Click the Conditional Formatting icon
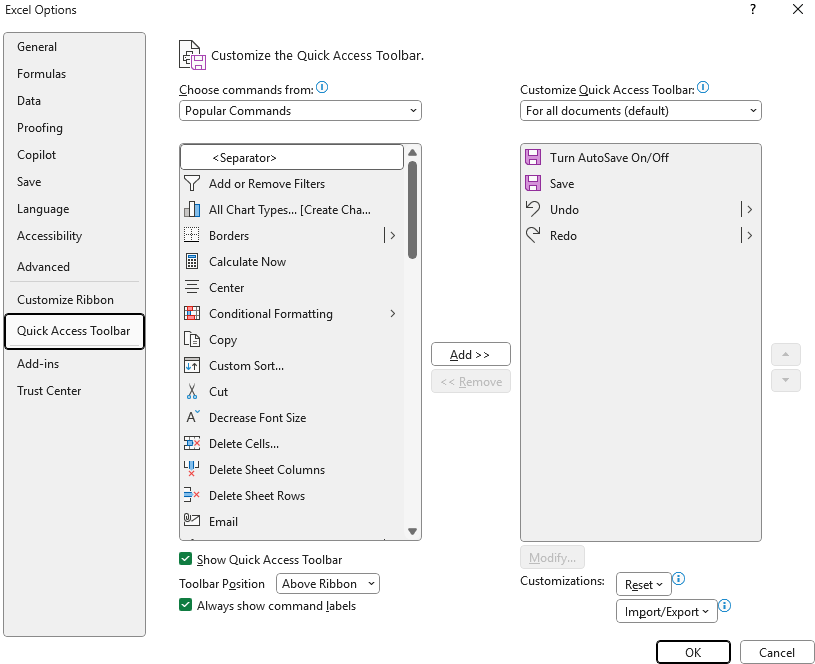The width and height of the screenshot is (815, 664). [x=192, y=314]
